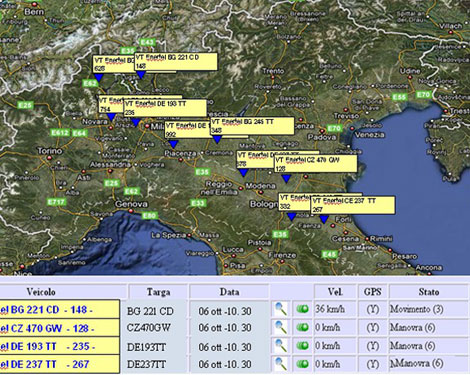Open map label VT Enerfel DE 193 TT
Viewport: 470px width, 375px height.
point(165,108)
